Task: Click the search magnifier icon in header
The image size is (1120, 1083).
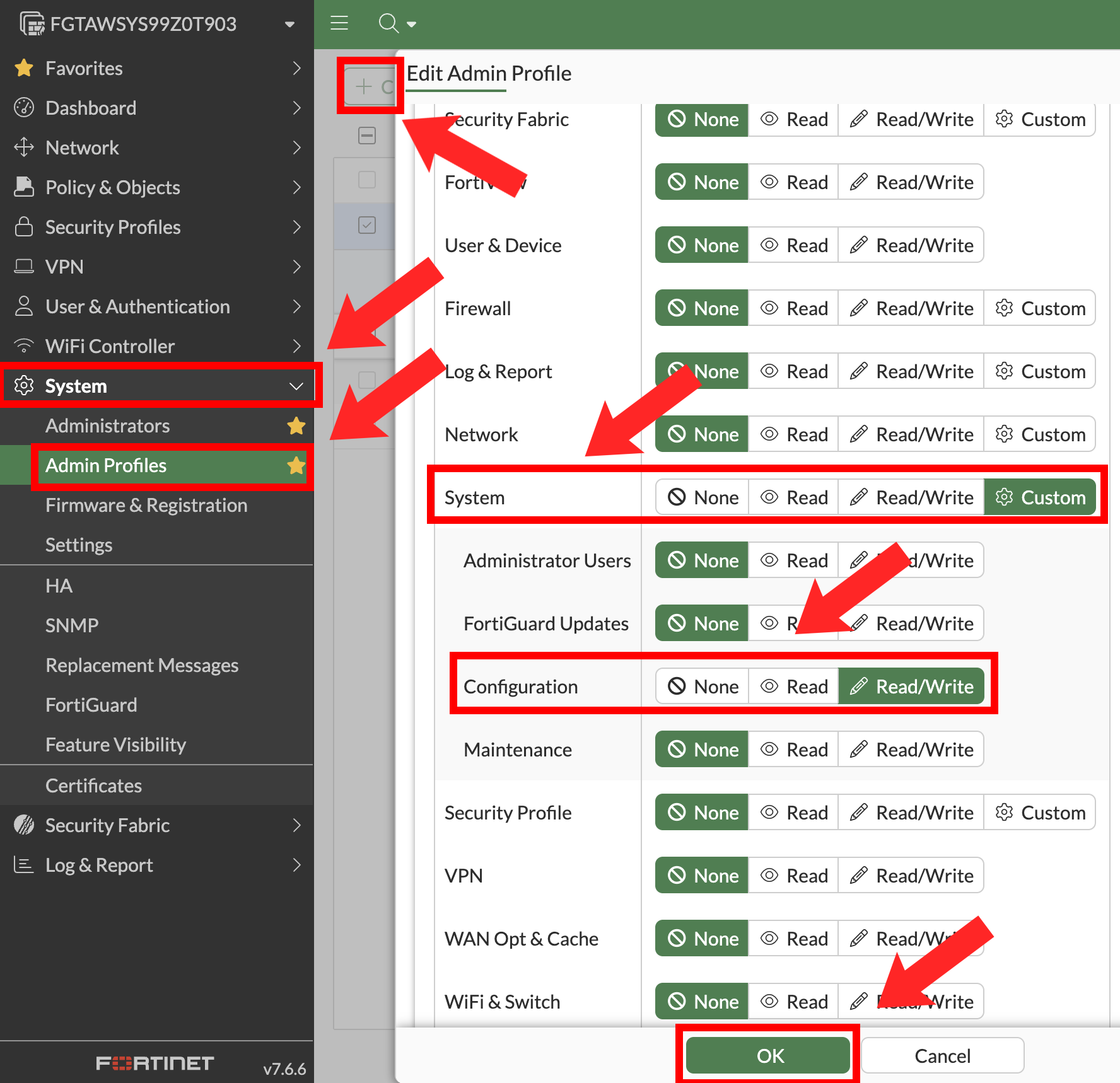Action: click(x=388, y=23)
